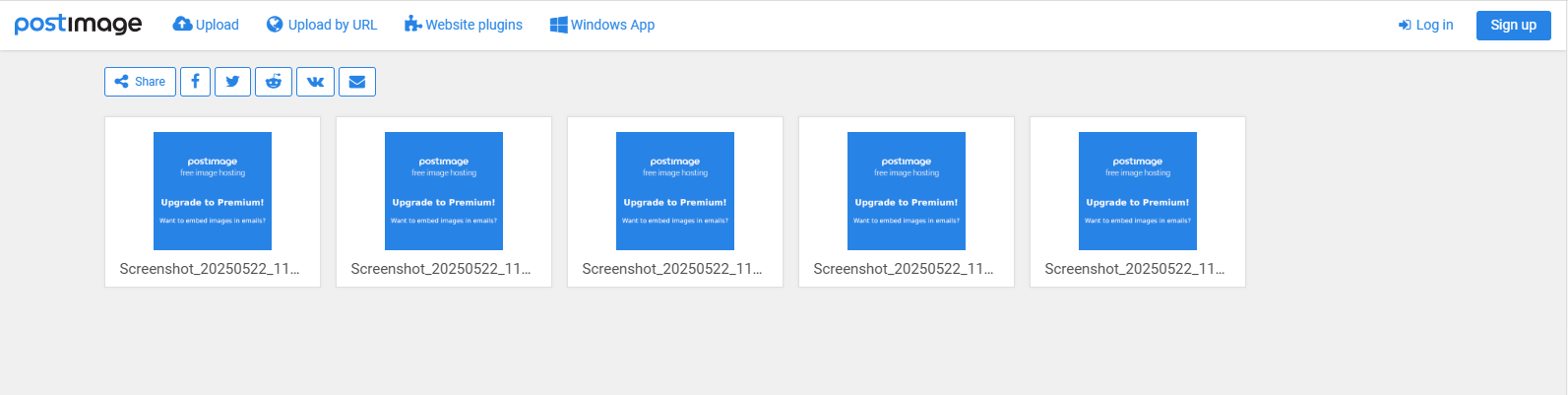Open the Website plugins page

[464, 25]
